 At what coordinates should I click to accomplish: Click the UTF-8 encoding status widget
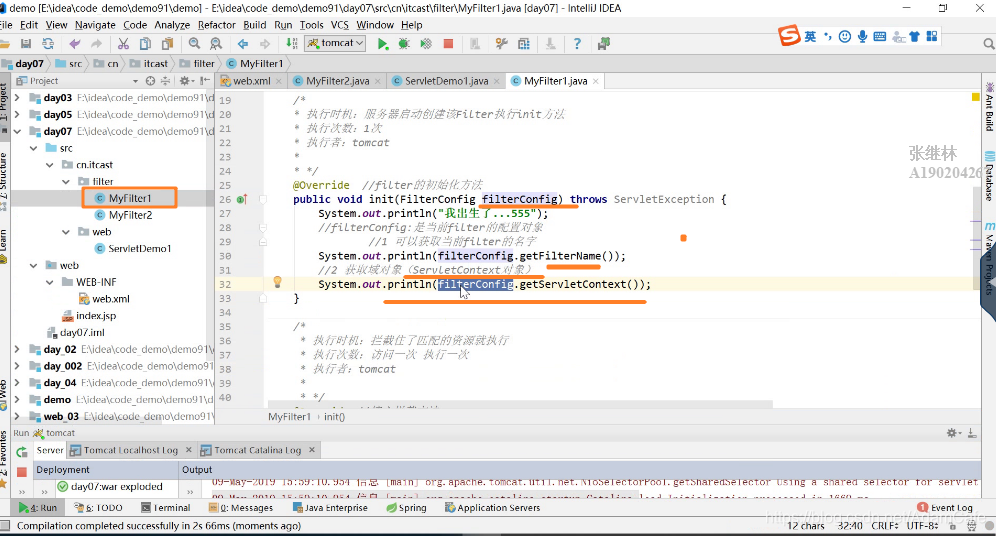[x=922, y=526]
